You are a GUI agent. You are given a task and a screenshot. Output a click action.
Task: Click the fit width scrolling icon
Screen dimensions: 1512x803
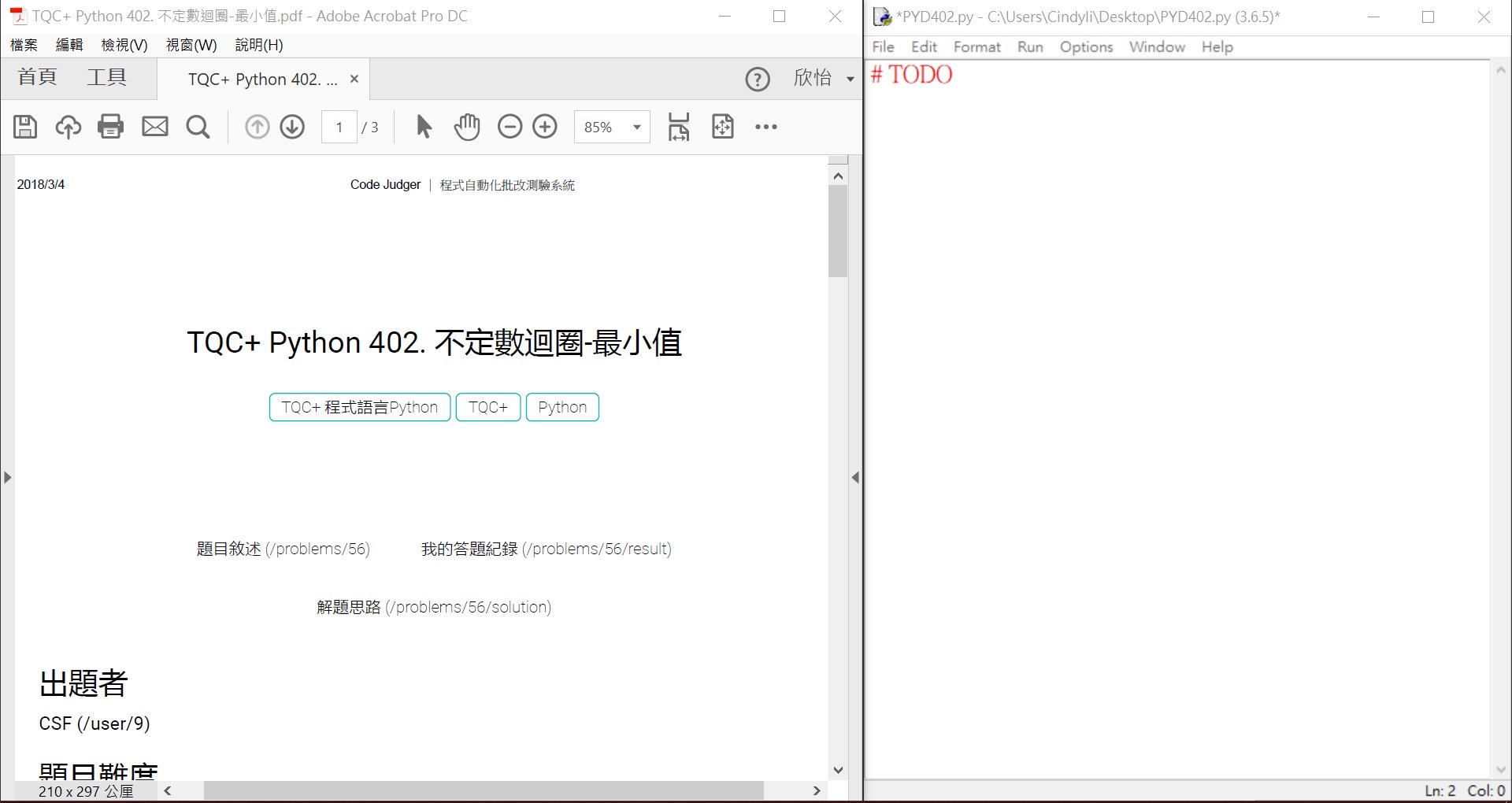678,127
